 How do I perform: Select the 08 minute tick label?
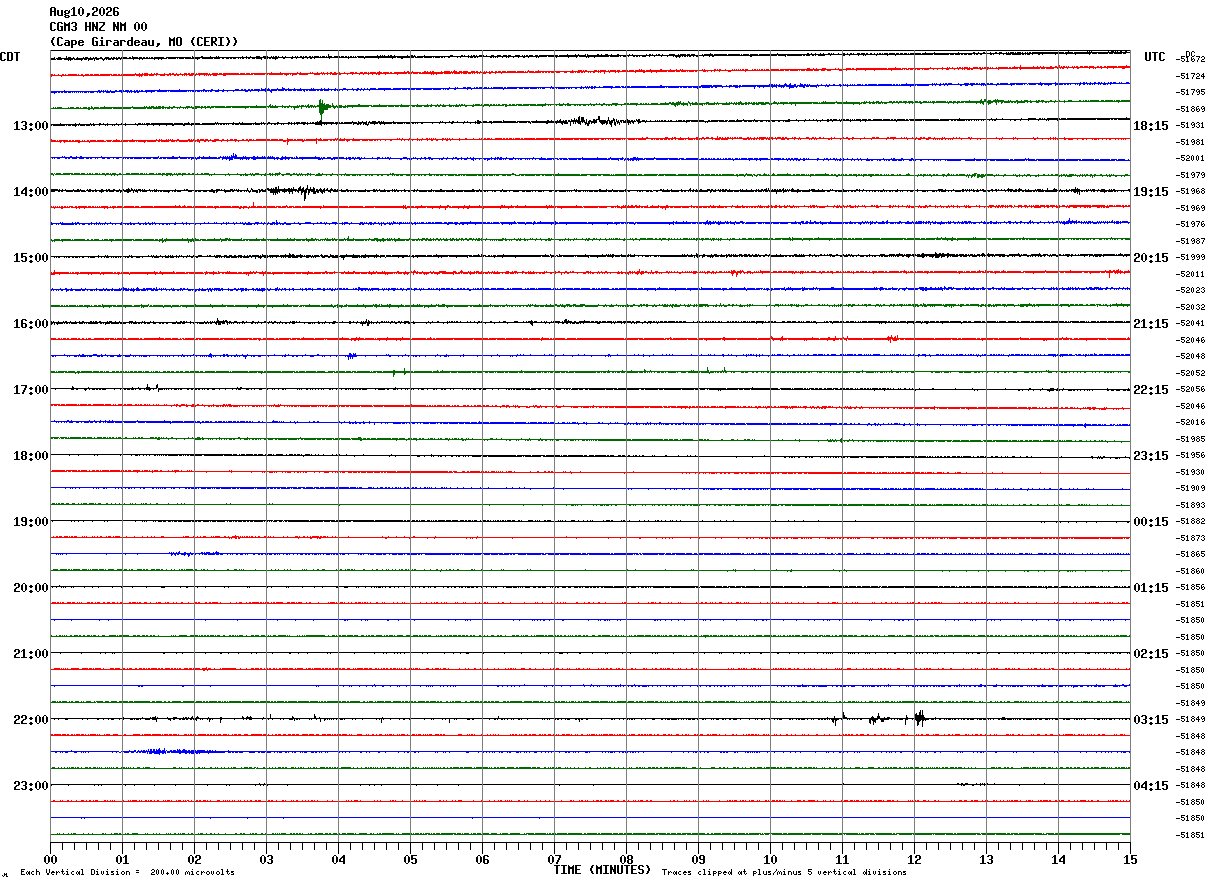626,860
